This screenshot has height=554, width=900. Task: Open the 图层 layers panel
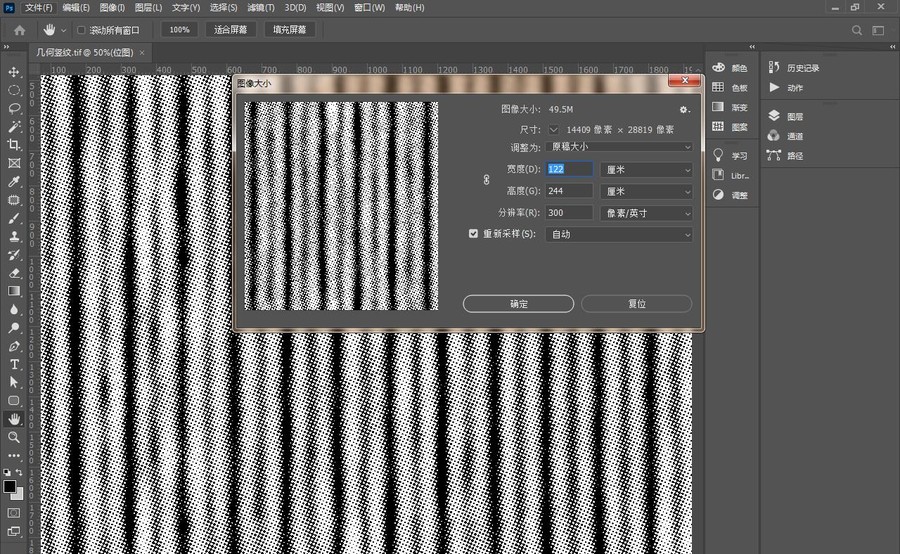pos(786,116)
